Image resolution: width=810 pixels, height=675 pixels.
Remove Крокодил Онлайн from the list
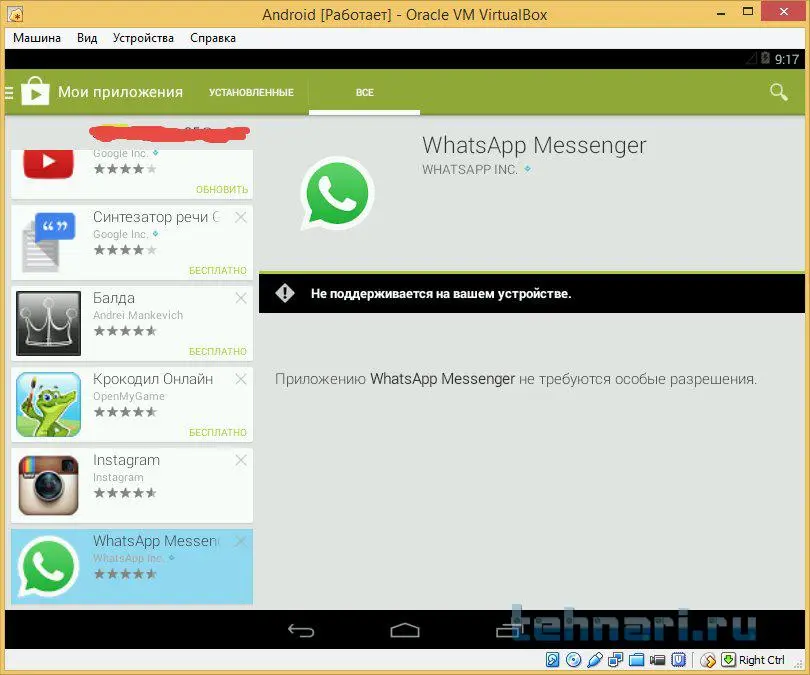tap(241, 379)
